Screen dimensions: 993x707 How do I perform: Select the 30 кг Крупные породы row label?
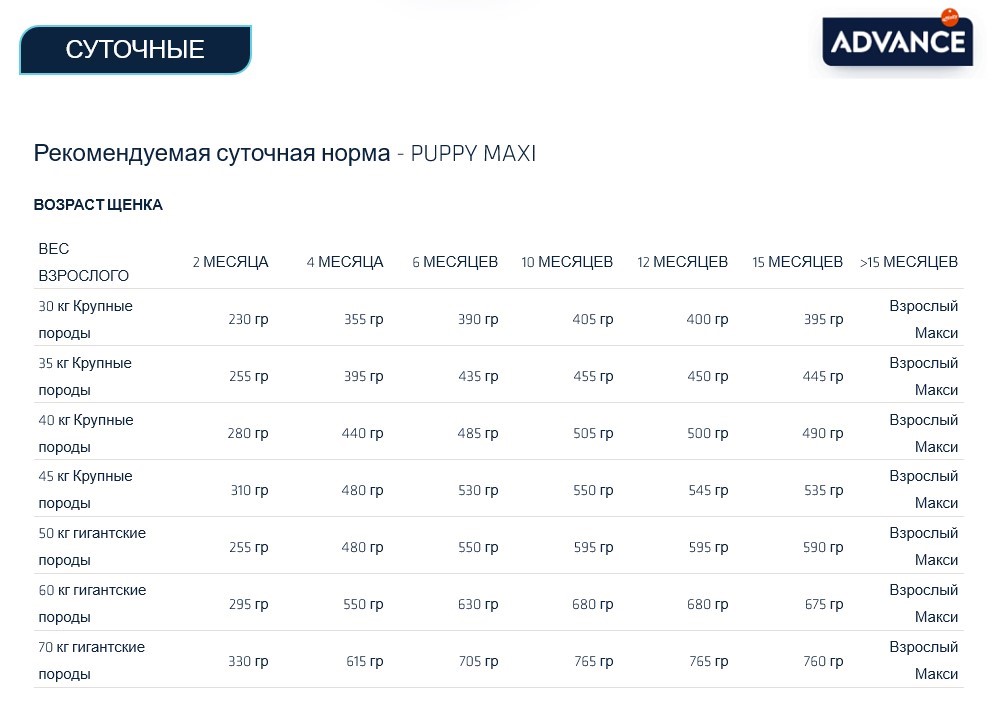click(85, 319)
